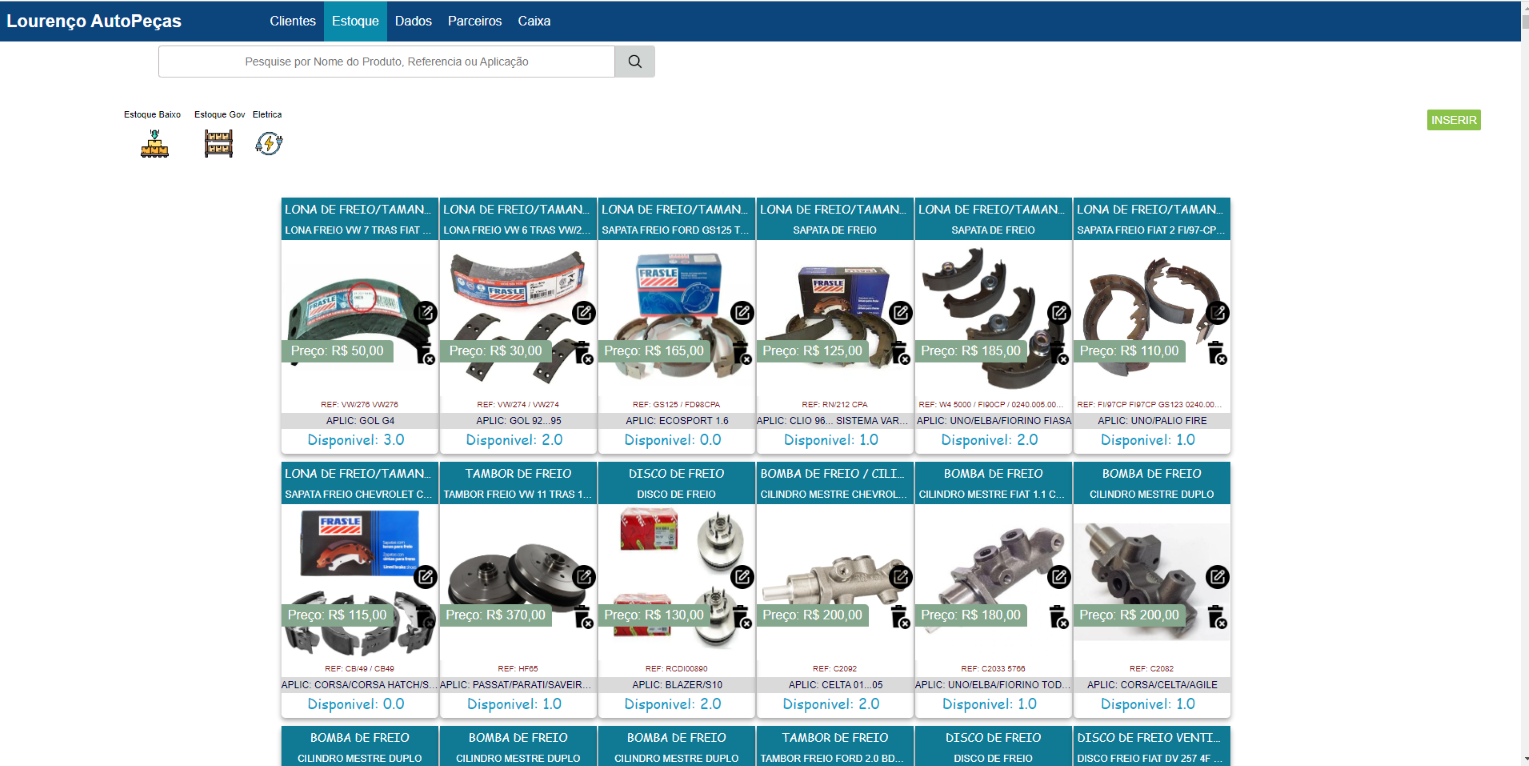Delete the UNO/PALIO FIRE product
This screenshot has width=1529, height=766.
coord(1217,352)
